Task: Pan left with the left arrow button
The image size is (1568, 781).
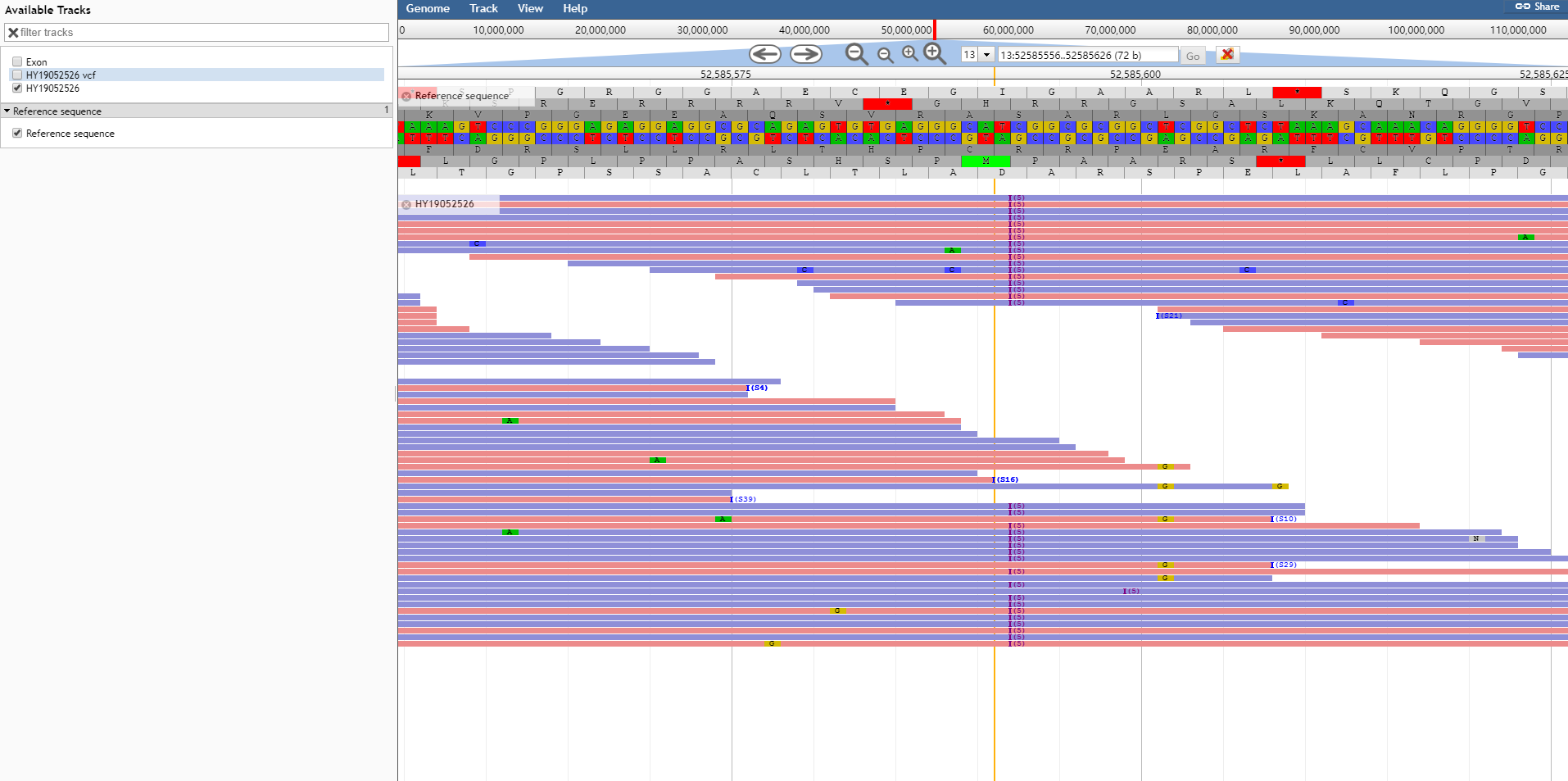Action: (x=765, y=54)
